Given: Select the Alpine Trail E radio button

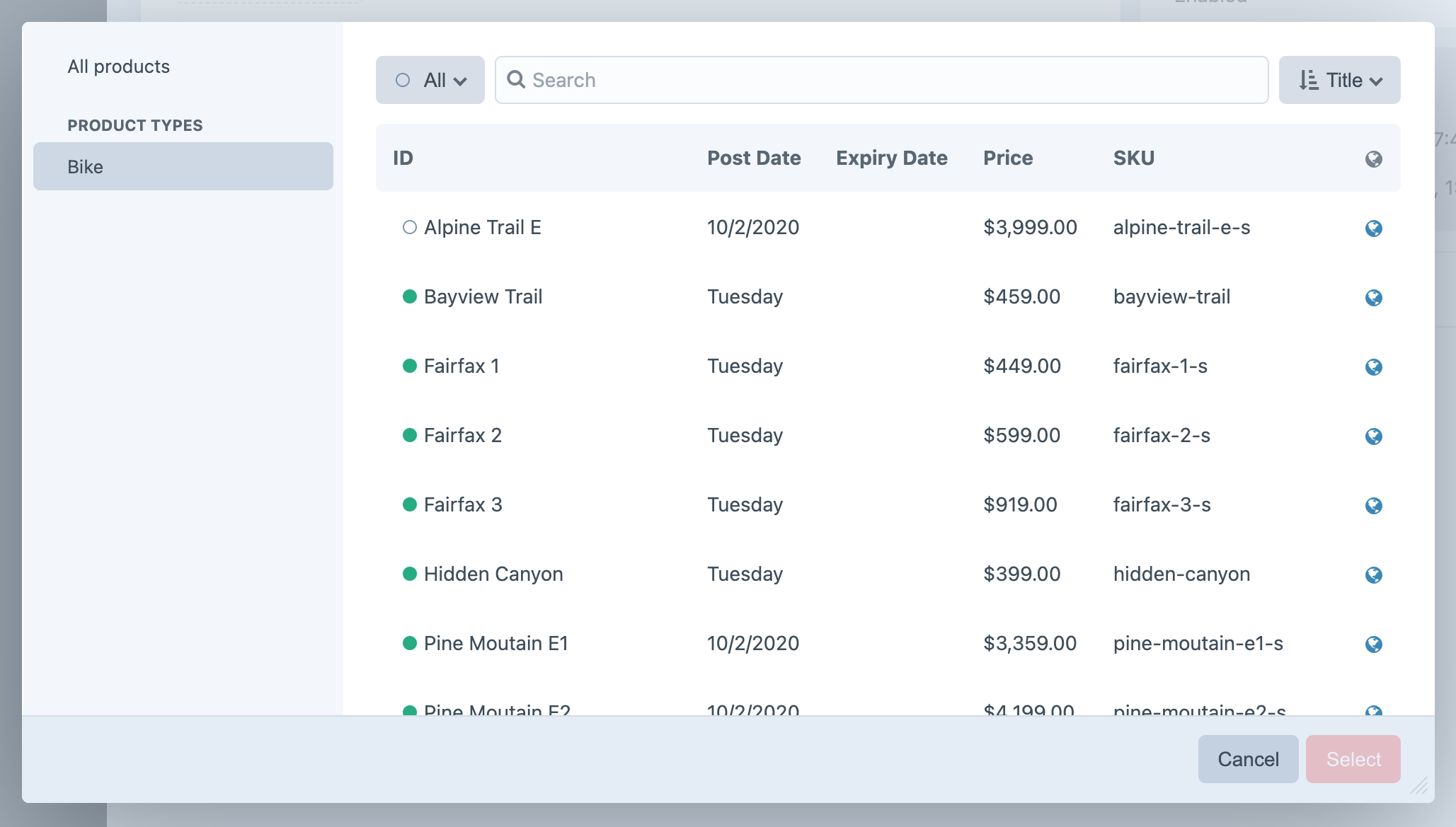Looking at the screenshot, I should [x=407, y=227].
